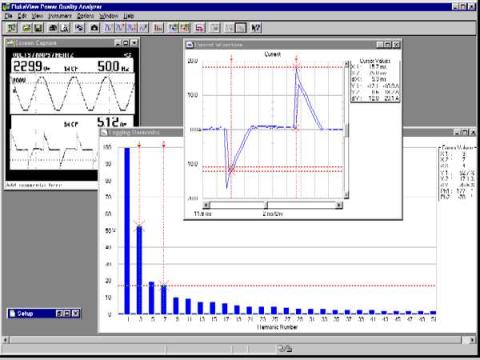Open the Instrument menu
Screen dimensions: 480x360
click(60, 16)
